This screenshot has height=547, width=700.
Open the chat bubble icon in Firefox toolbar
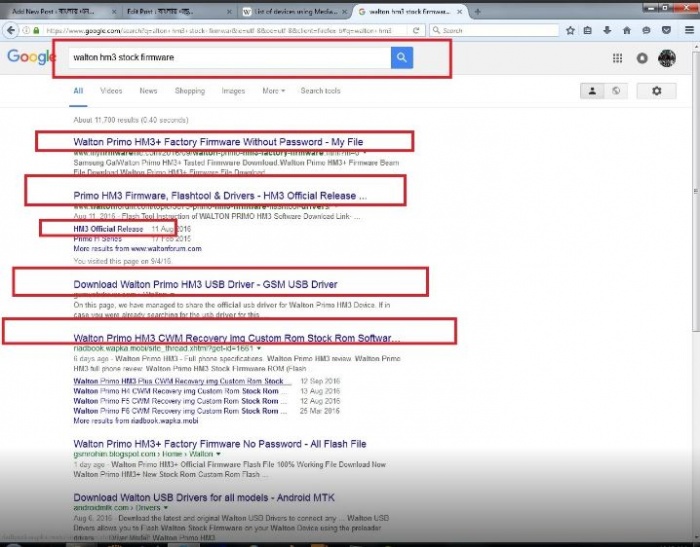coord(646,30)
